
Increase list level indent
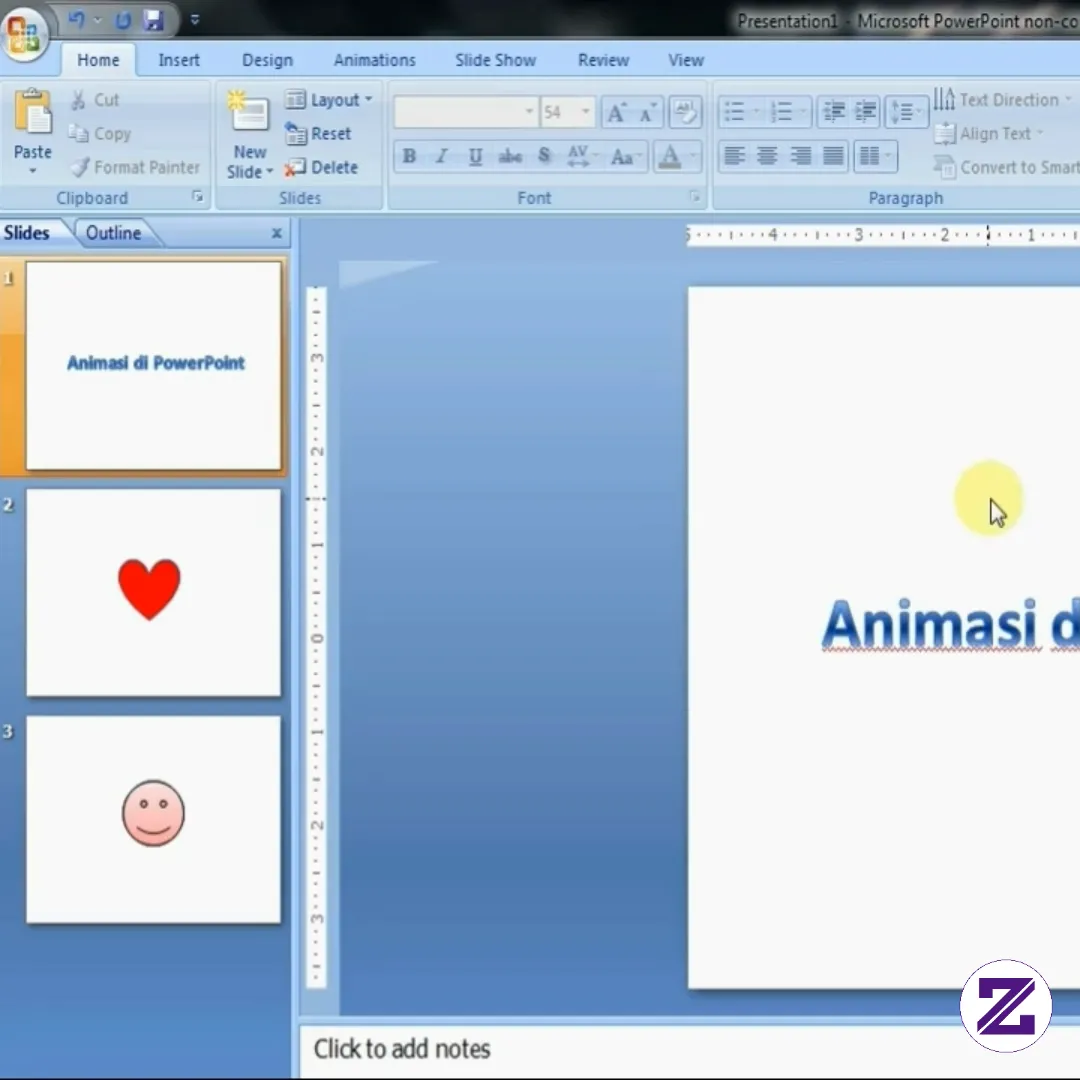[x=865, y=112]
